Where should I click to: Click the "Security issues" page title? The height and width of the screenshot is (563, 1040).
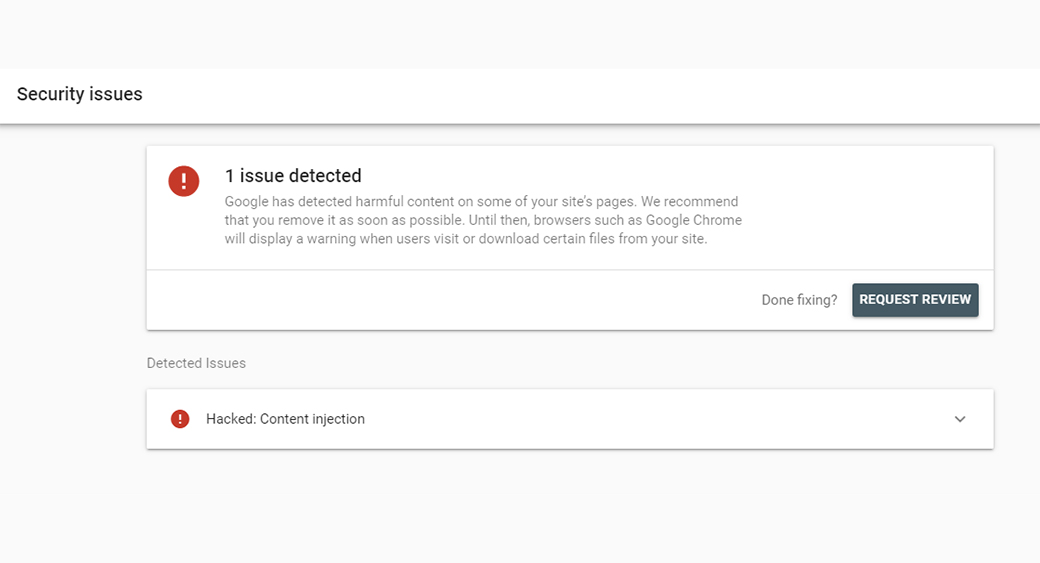80,95
